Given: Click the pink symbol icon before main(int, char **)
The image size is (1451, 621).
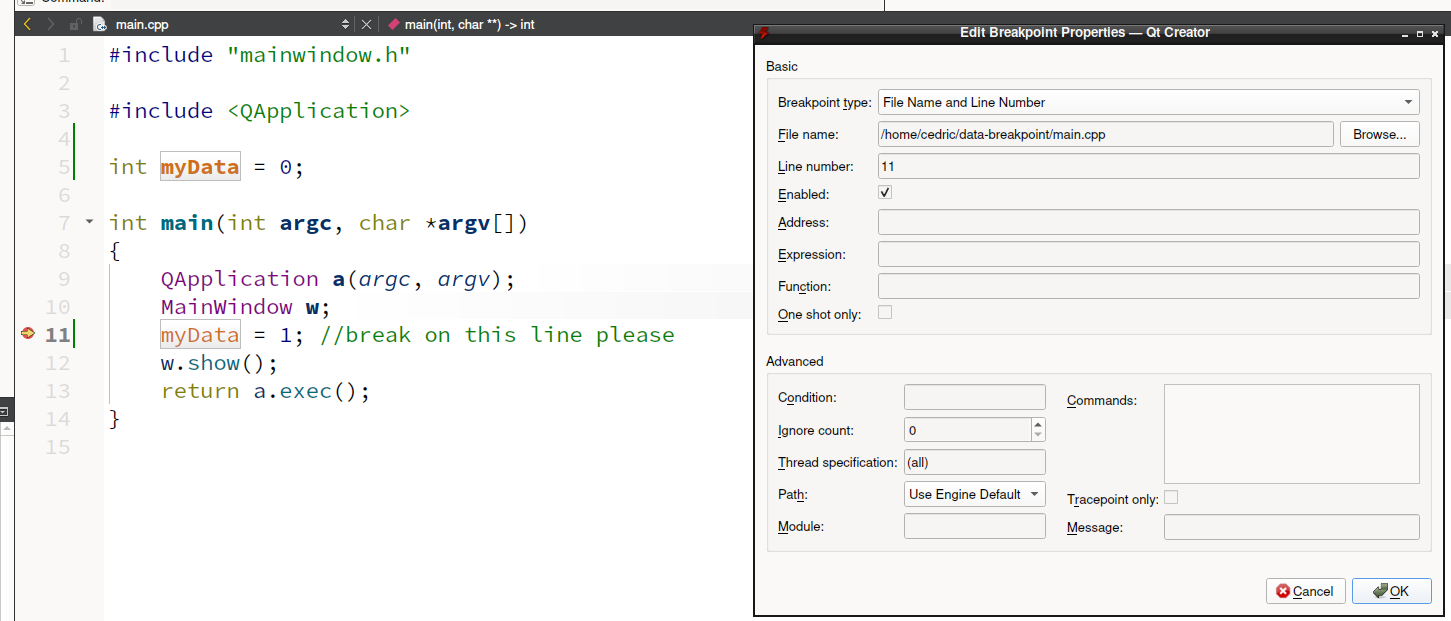Looking at the screenshot, I should (393, 24).
